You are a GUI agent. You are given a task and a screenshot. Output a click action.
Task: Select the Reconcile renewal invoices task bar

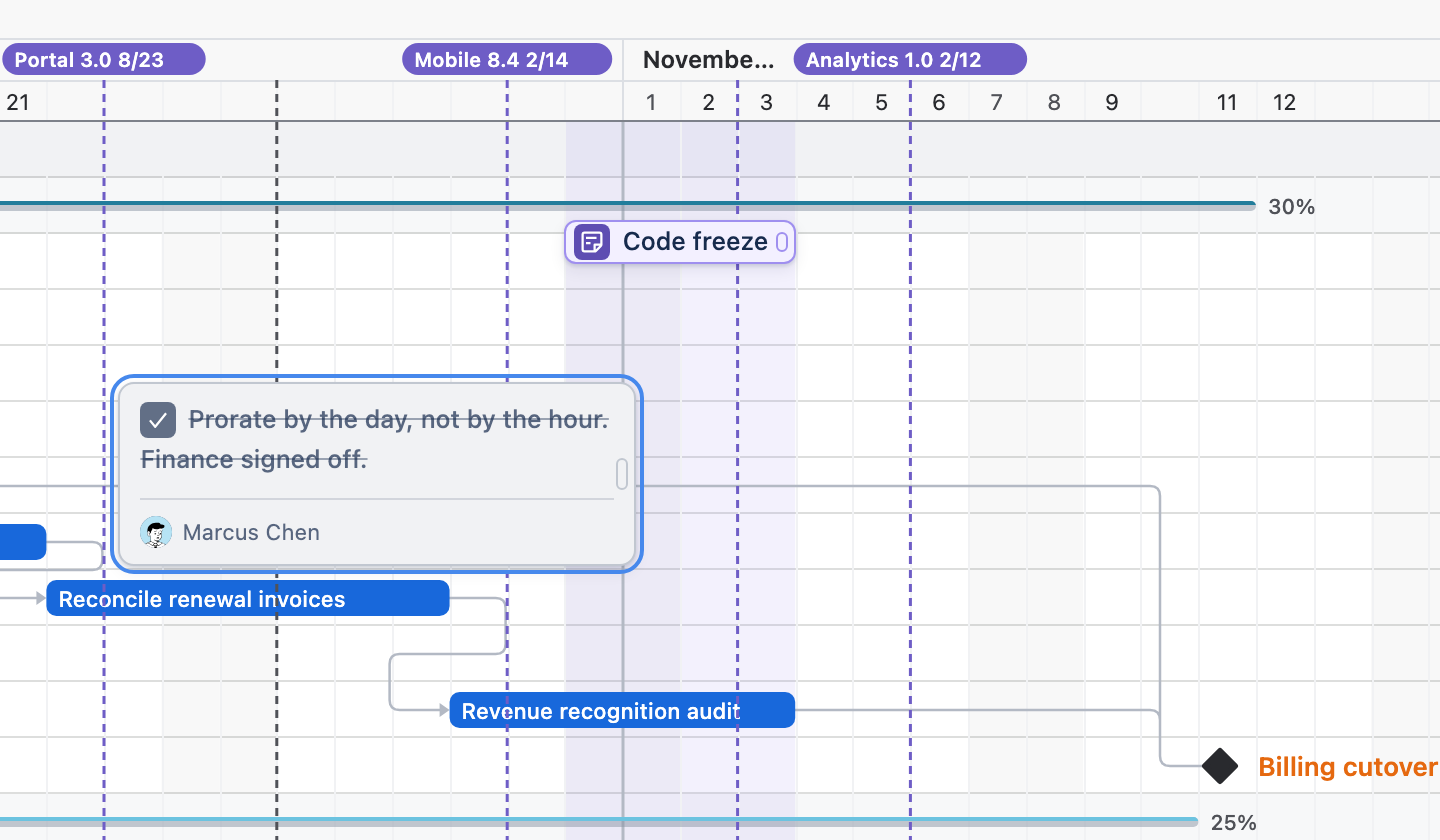click(x=248, y=599)
